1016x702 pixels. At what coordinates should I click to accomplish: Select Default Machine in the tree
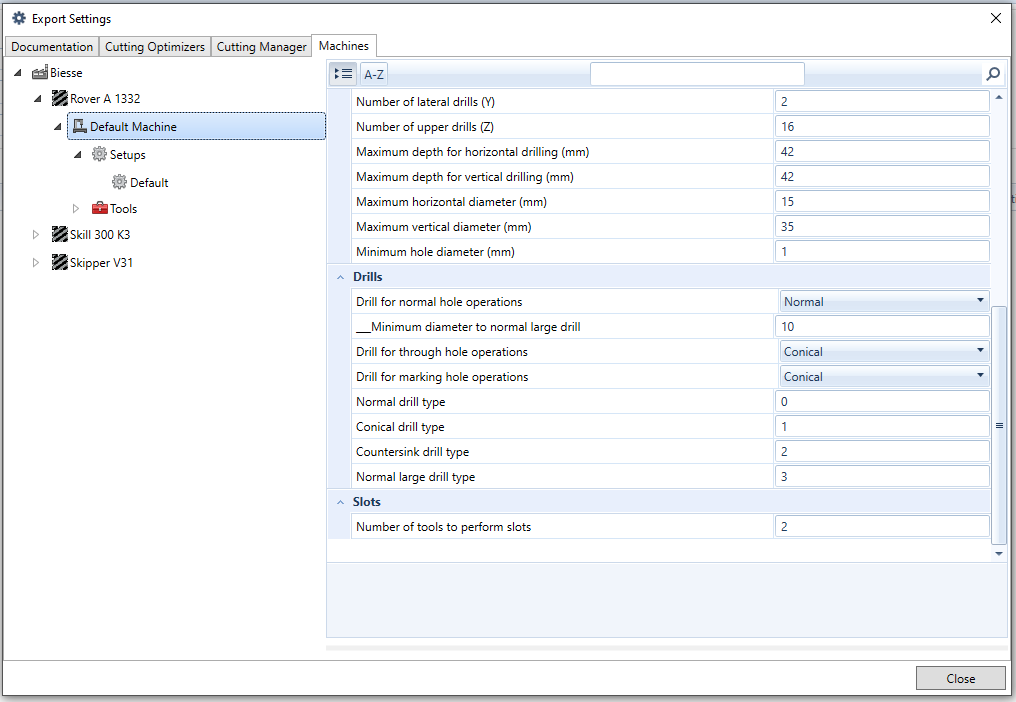(196, 126)
